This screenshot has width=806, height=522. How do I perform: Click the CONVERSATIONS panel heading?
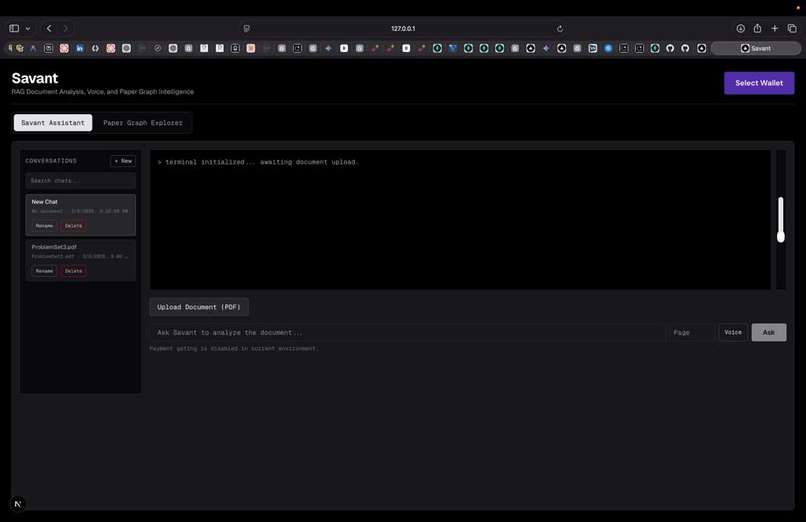pyautogui.click(x=51, y=161)
